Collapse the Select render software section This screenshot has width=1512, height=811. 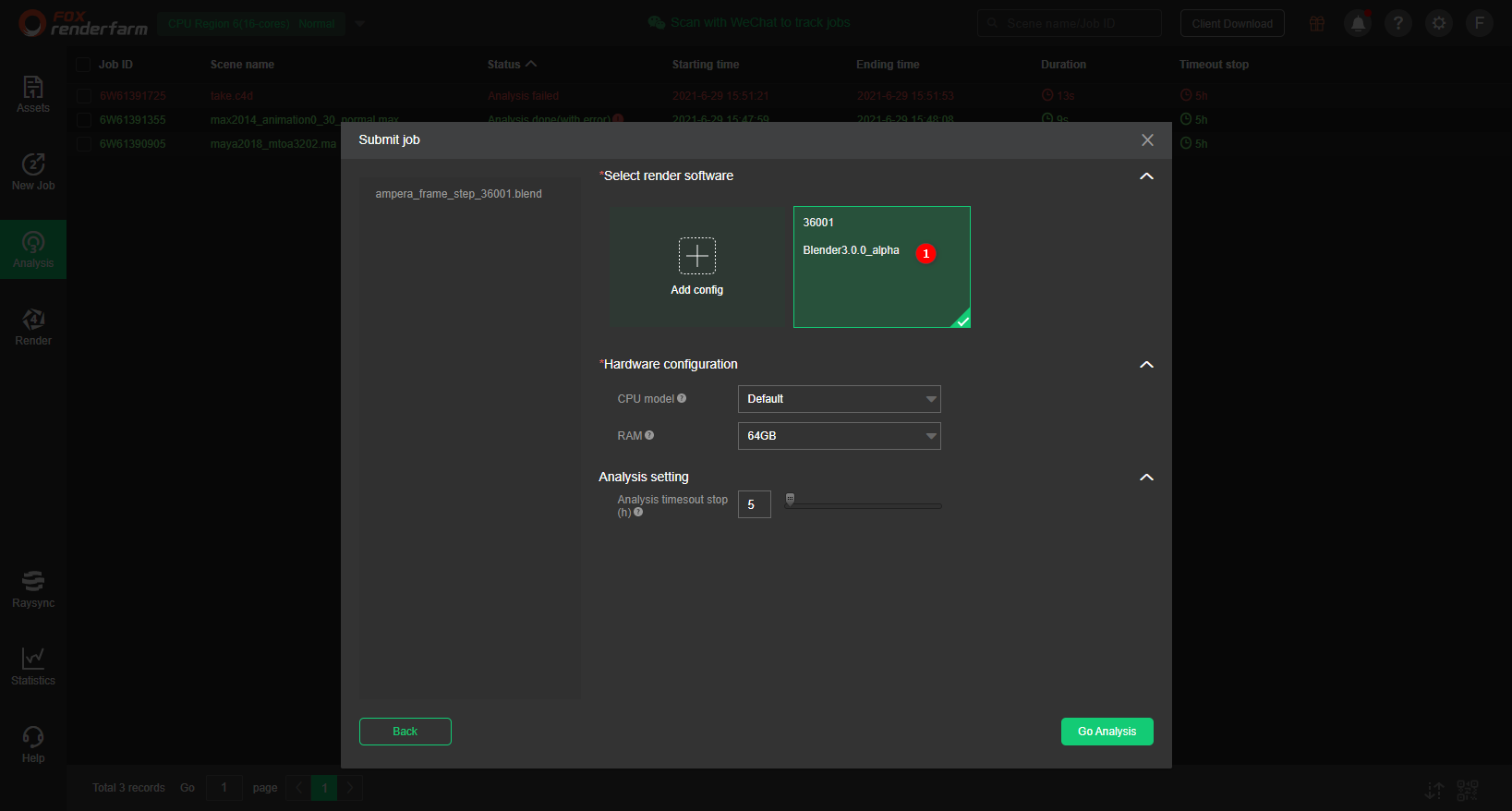click(1146, 176)
